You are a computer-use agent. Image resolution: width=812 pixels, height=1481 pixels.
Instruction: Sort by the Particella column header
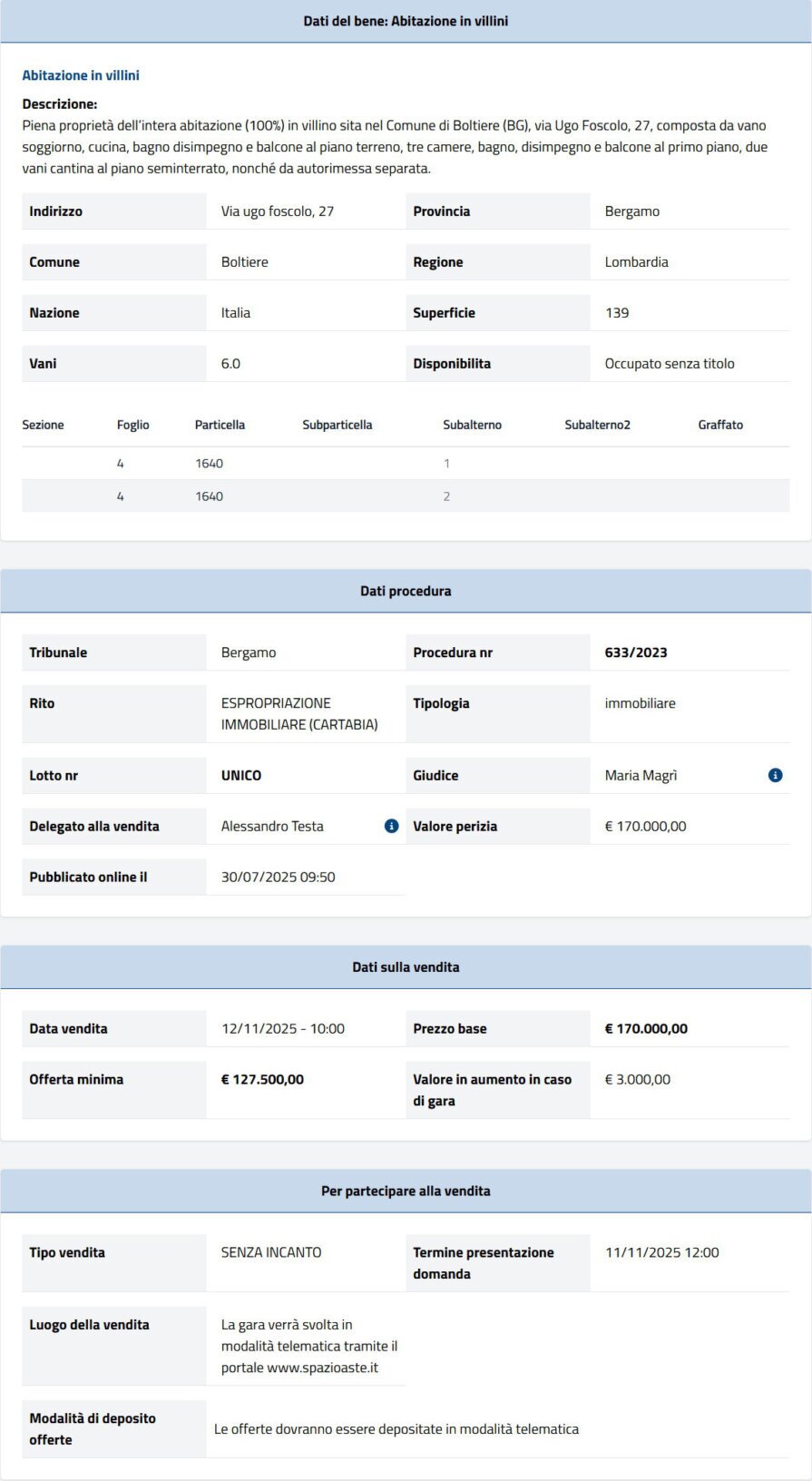220,425
